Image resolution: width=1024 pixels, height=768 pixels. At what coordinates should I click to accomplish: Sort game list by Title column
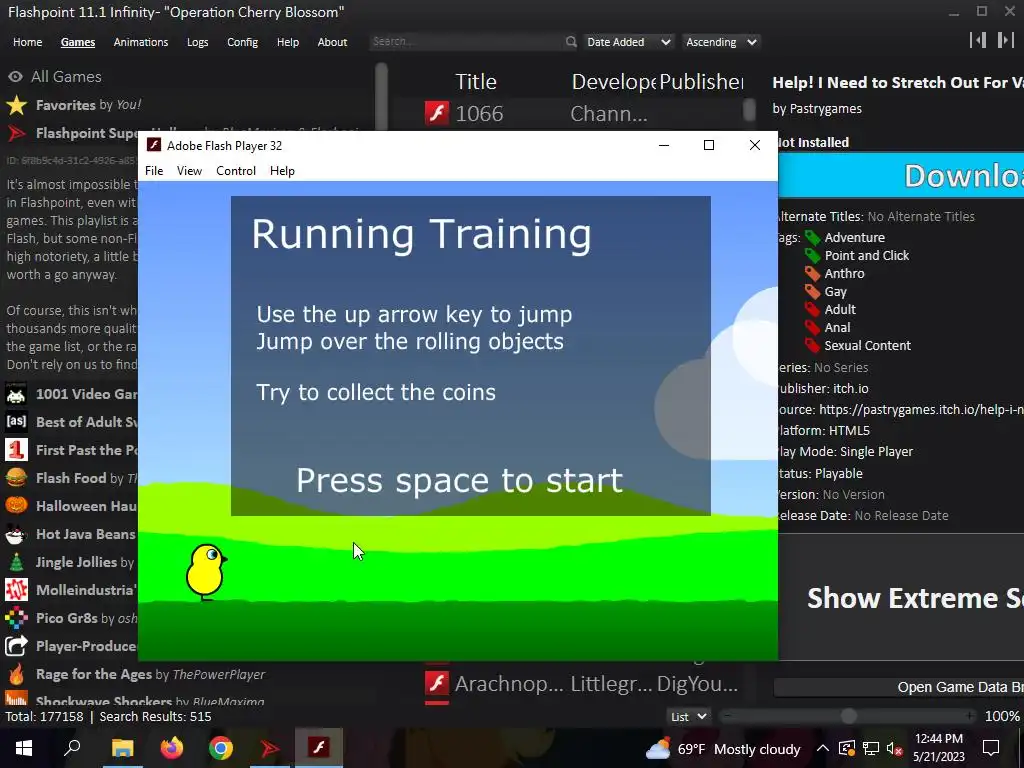point(475,82)
